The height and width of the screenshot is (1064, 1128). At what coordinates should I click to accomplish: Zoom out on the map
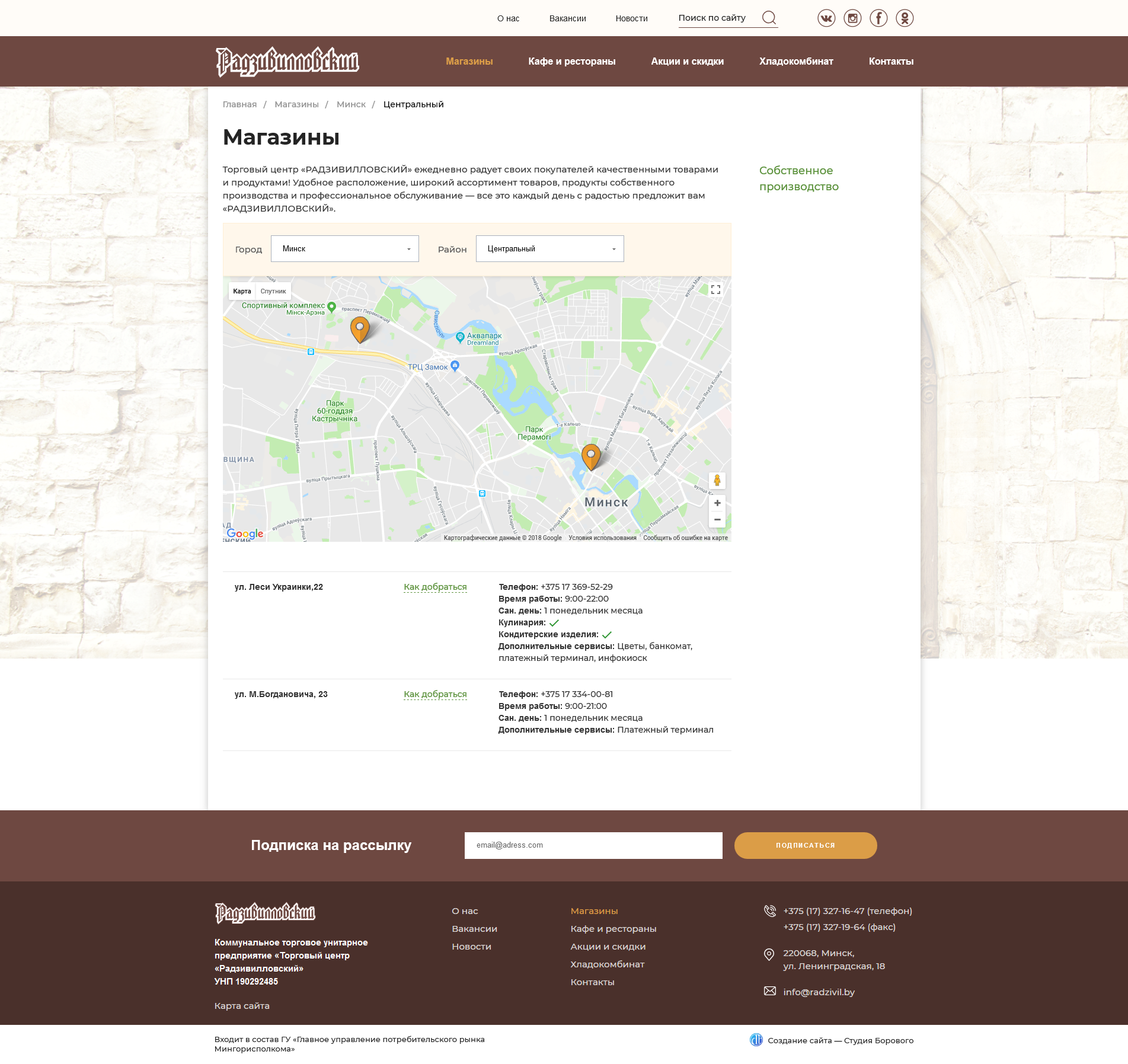[717, 520]
